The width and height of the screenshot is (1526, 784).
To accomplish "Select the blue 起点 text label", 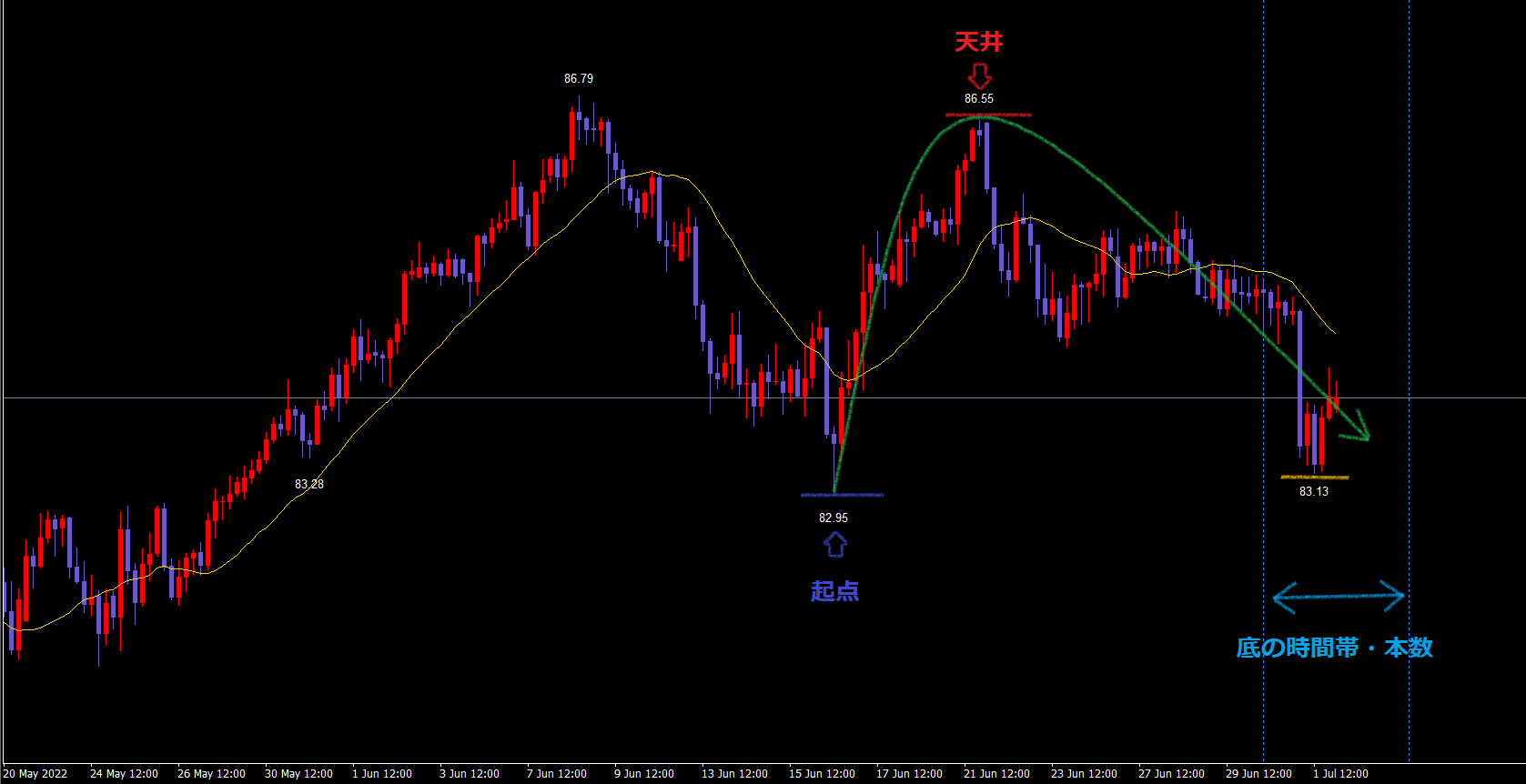I will click(x=834, y=591).
